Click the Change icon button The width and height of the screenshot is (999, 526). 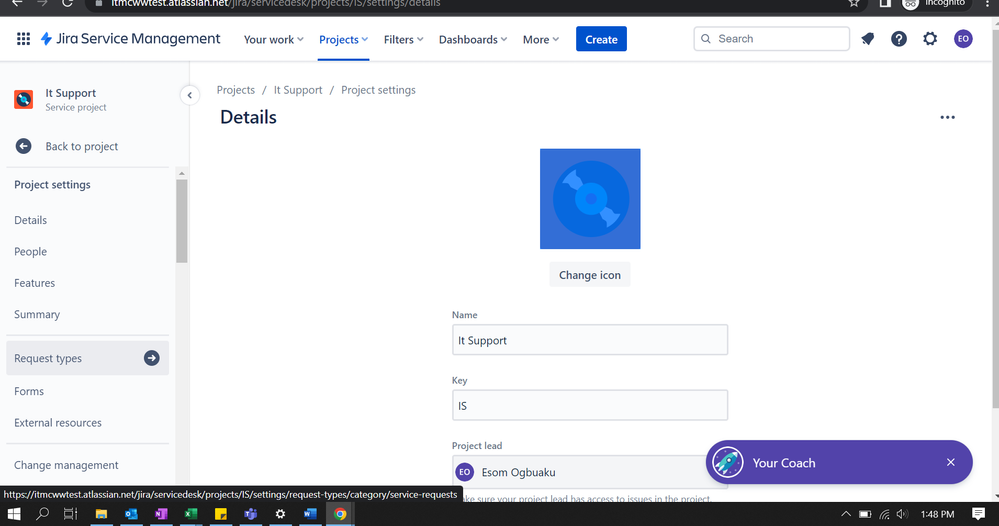tap(590, 275)
